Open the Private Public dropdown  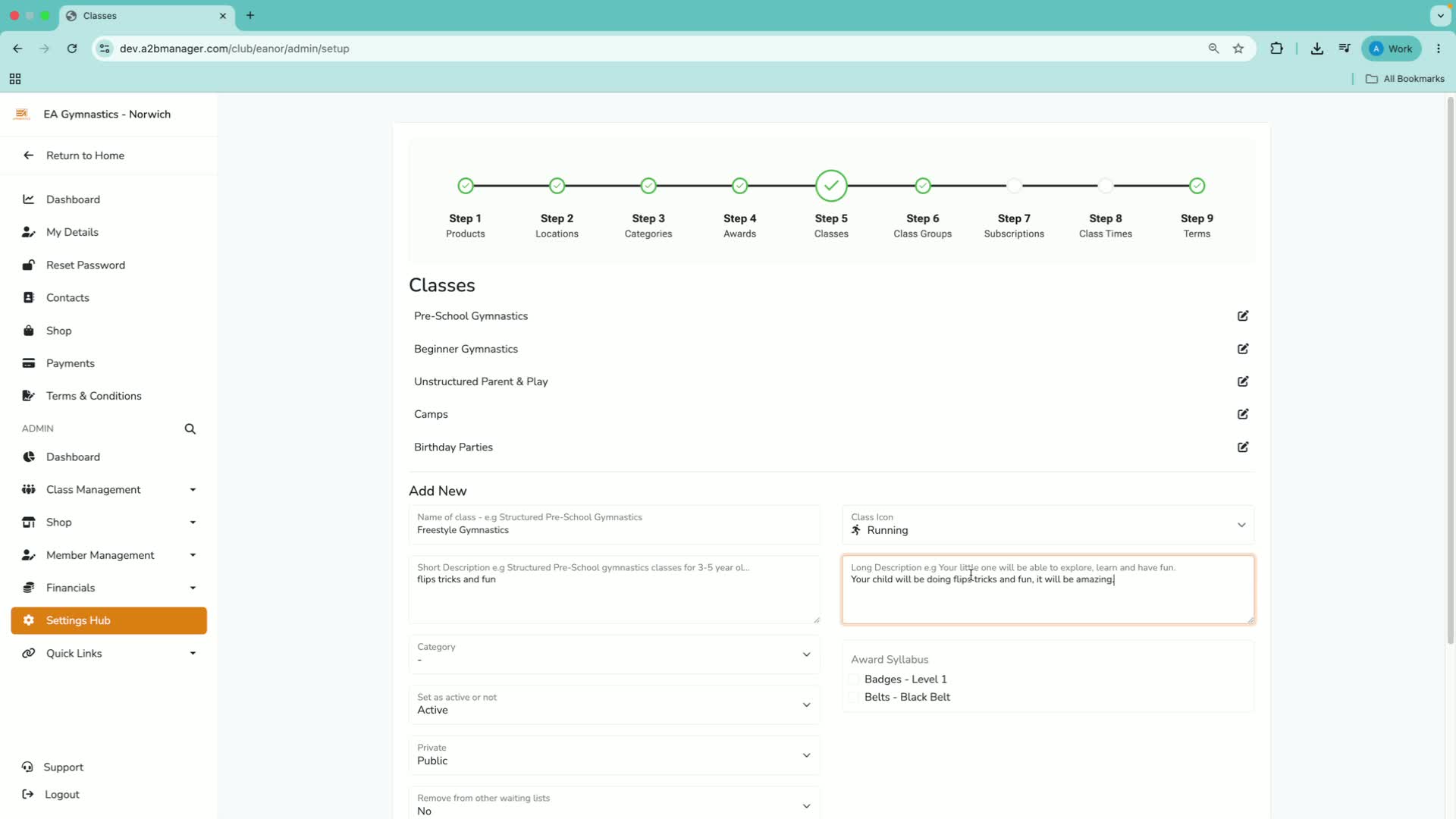[x=614, y=755]
